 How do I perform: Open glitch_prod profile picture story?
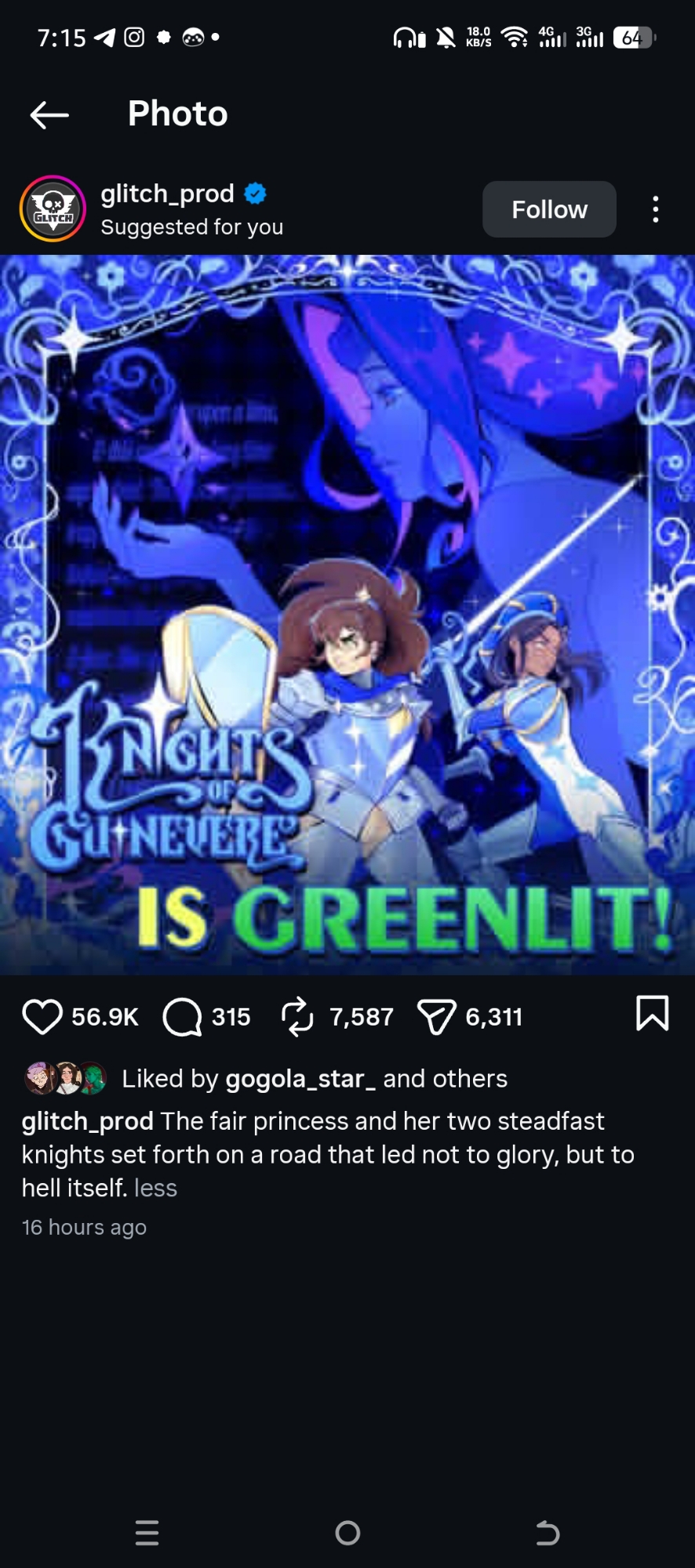pyautogui.click(x=53, y=209)
